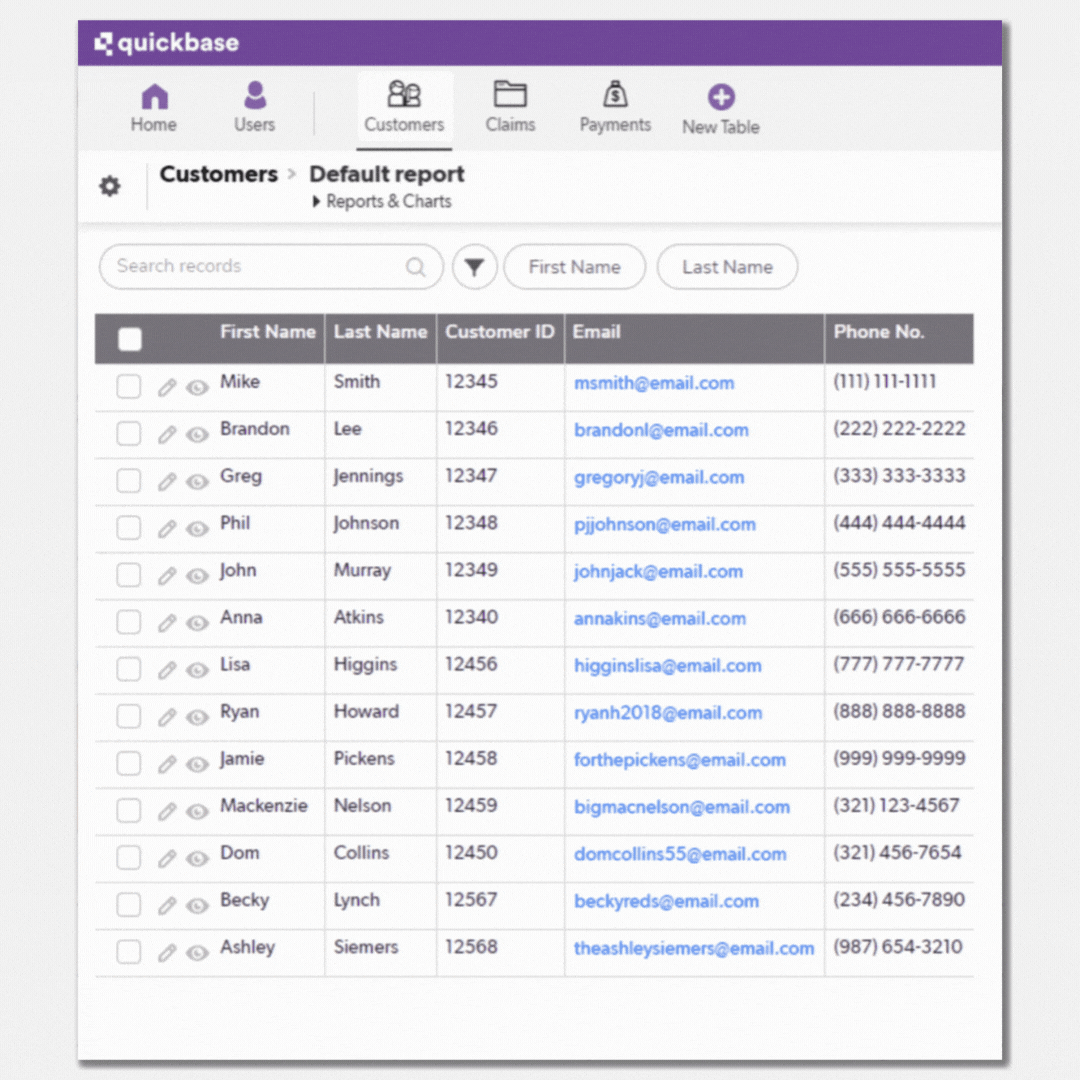The image size is (1080, 1080).
Task: View Ryan Howard's record via eye icon
Action: (198, 717)
